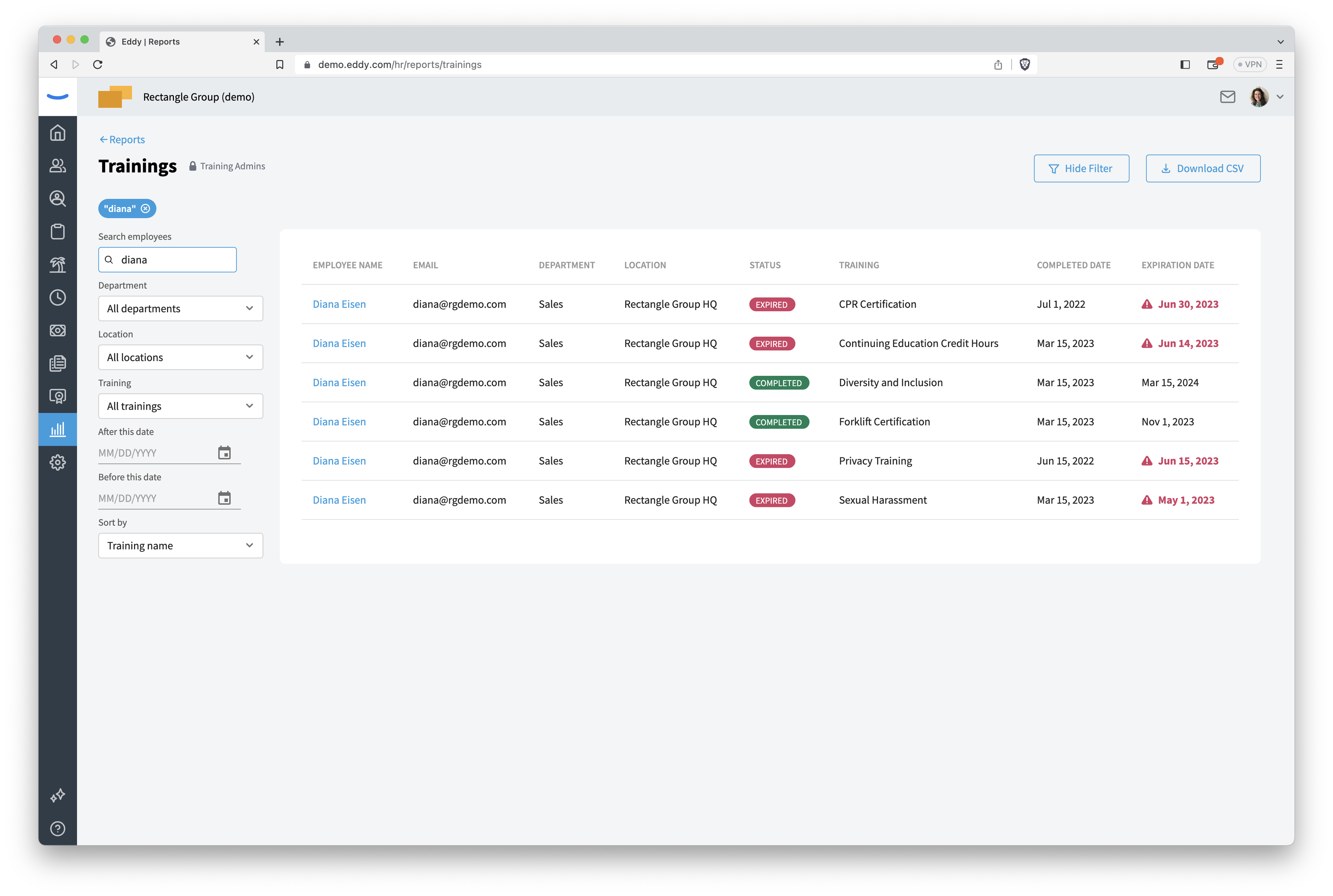This screenshot has width=1333, height=896.
Task: Expand the All locations dropdown
Action: (181, 357)
